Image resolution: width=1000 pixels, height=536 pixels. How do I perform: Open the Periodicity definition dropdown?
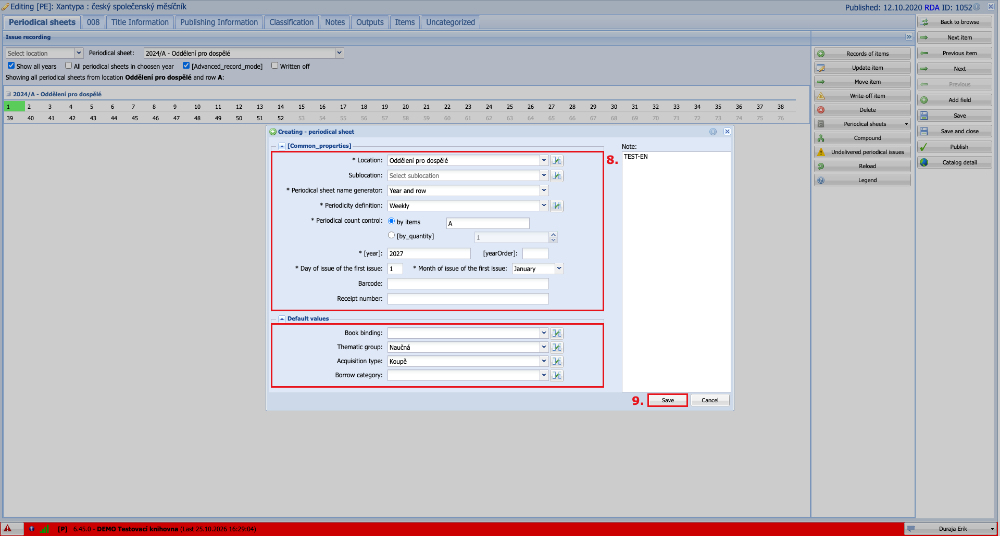(x=544, y=205)
